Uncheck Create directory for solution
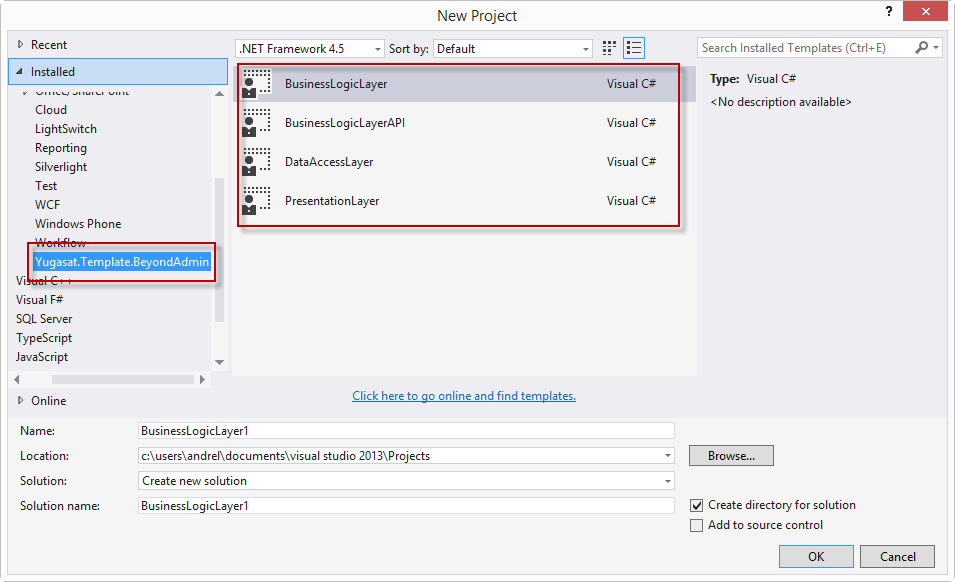The width and height of the screenshot is (955, 582). tap(696, 505)
